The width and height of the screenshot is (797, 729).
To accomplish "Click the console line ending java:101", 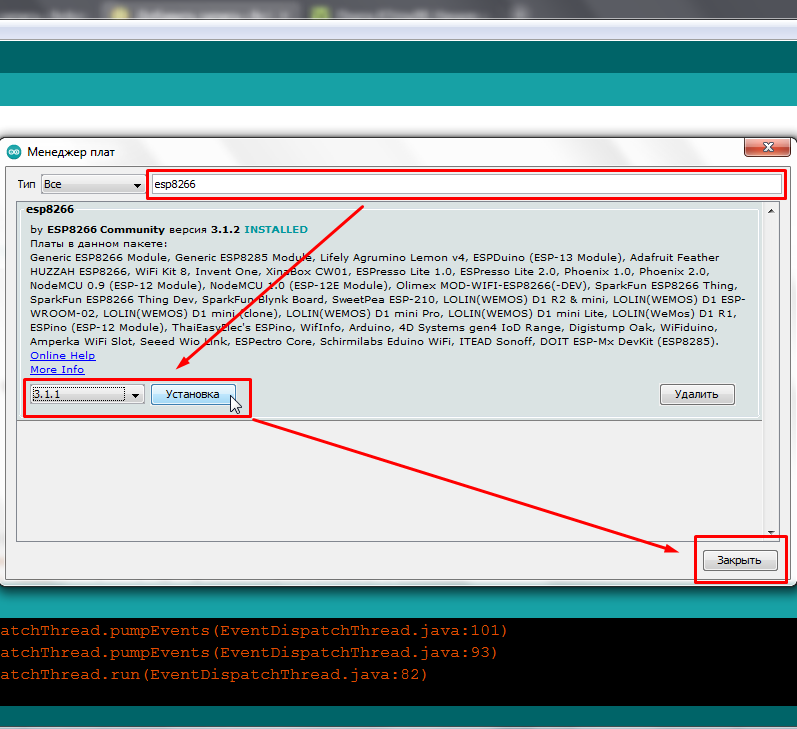I will [x=254, y=630].
